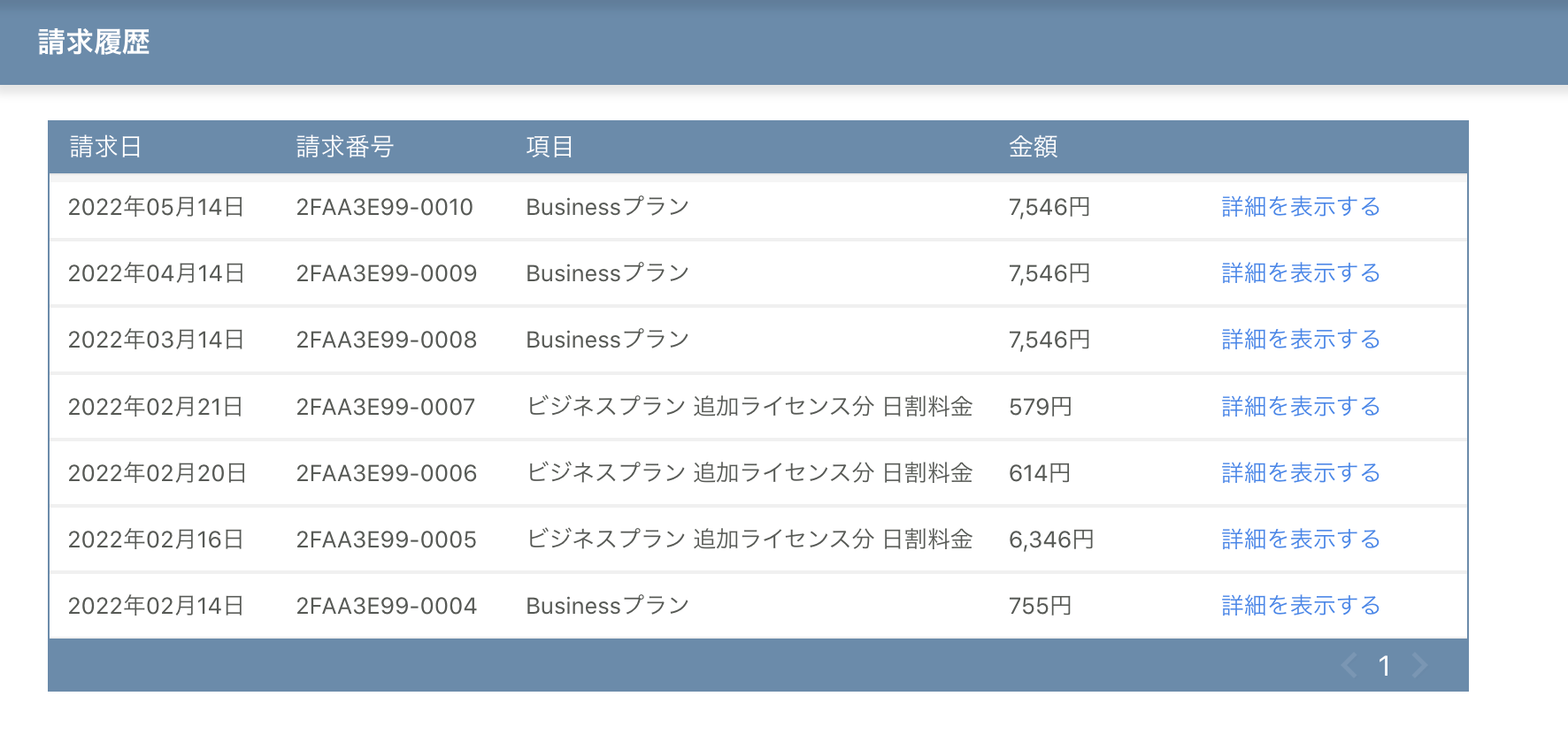Screen dimensions: 1568x742
Task: Open 詳細を表示する for invoice 2FAA3E99-0010
Action: coord(1300,207)
